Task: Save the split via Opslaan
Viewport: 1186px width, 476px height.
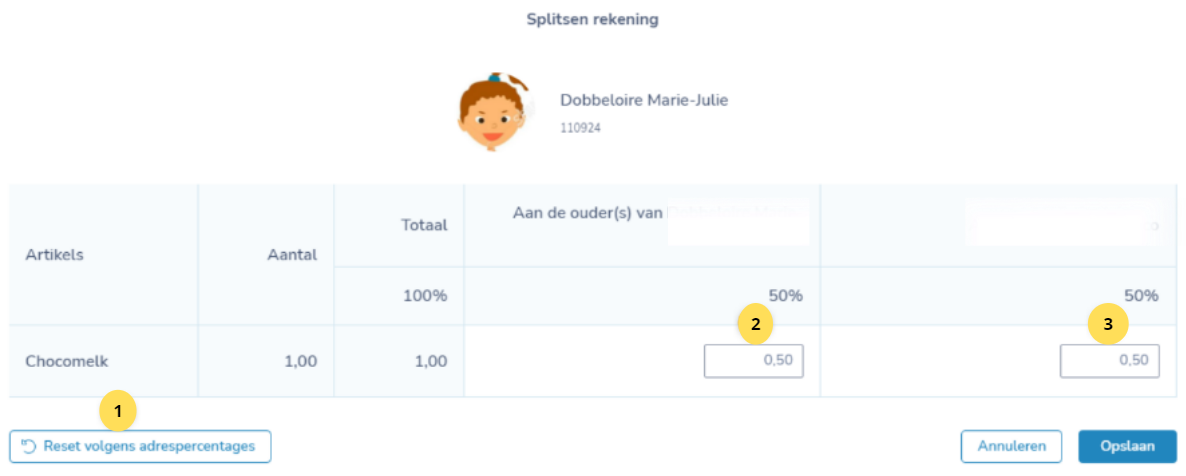Action: click(x=1127, y=446)
